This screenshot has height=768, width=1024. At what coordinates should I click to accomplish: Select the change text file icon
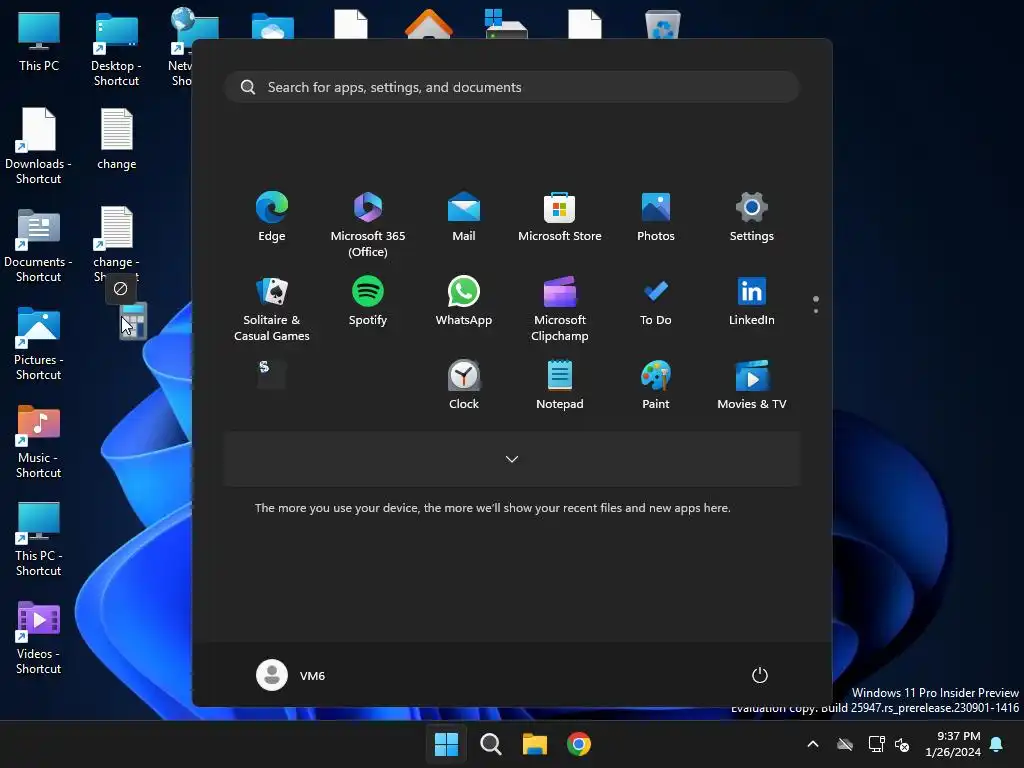[116, 139]
